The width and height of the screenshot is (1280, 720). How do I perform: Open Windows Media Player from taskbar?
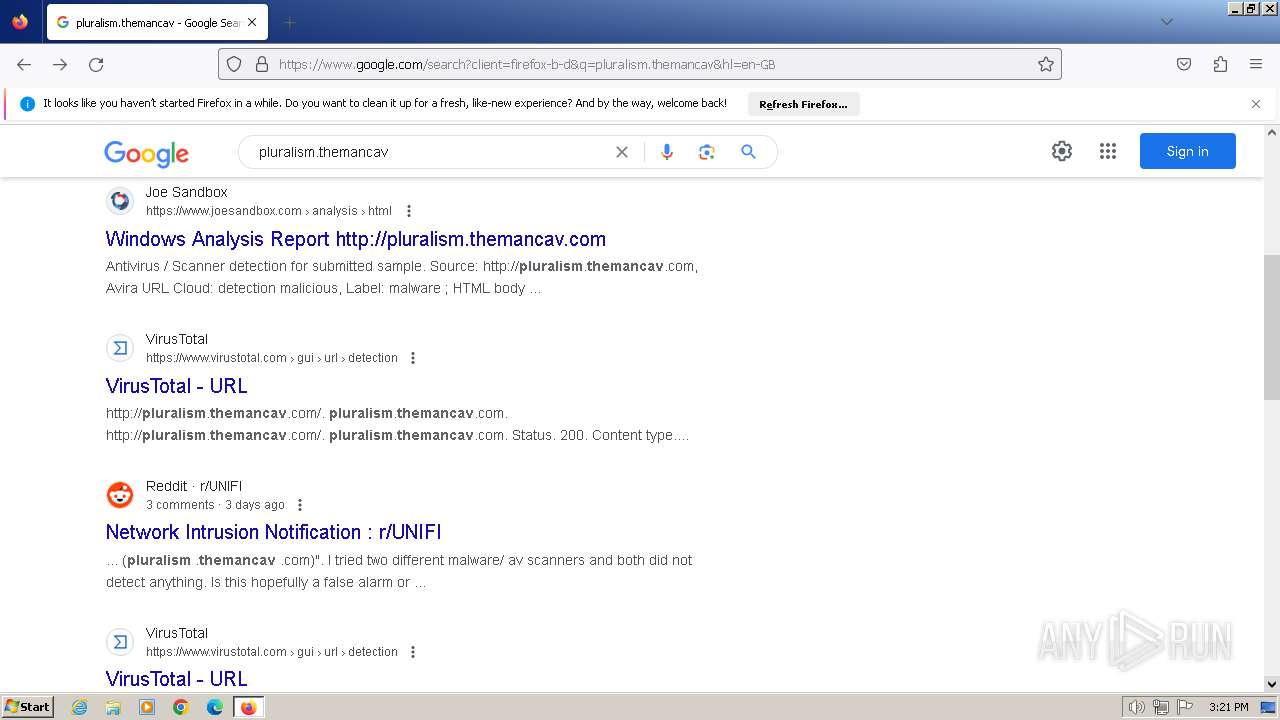tap(147, 707)
